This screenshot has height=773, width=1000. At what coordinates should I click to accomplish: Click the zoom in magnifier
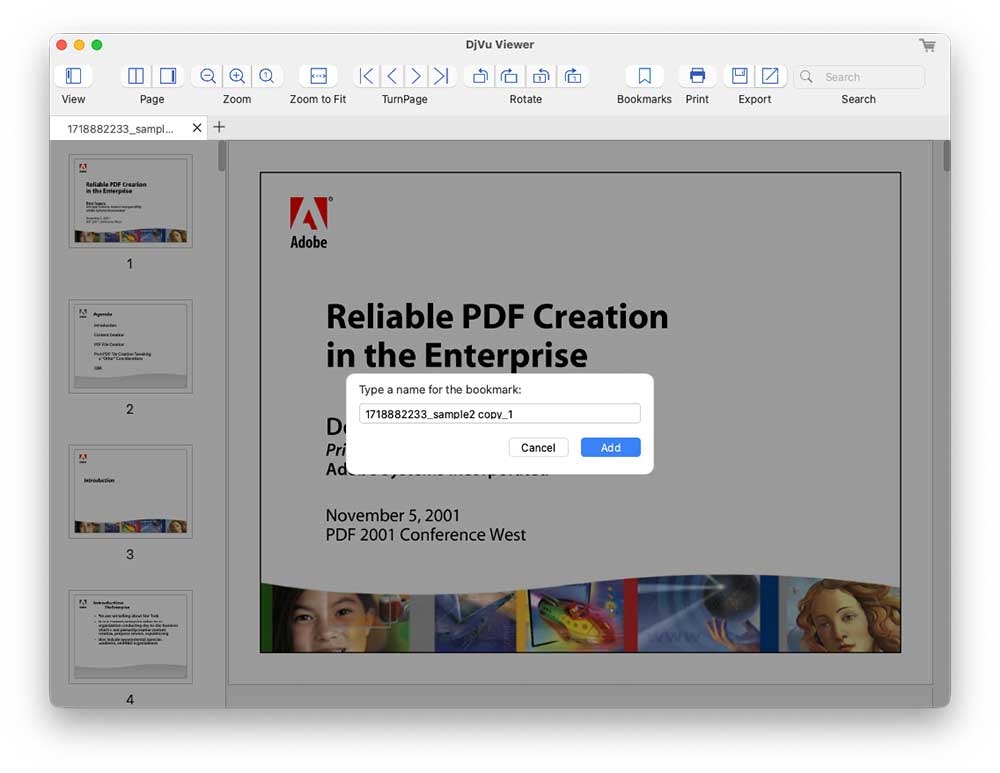click(x=237, y=77)
